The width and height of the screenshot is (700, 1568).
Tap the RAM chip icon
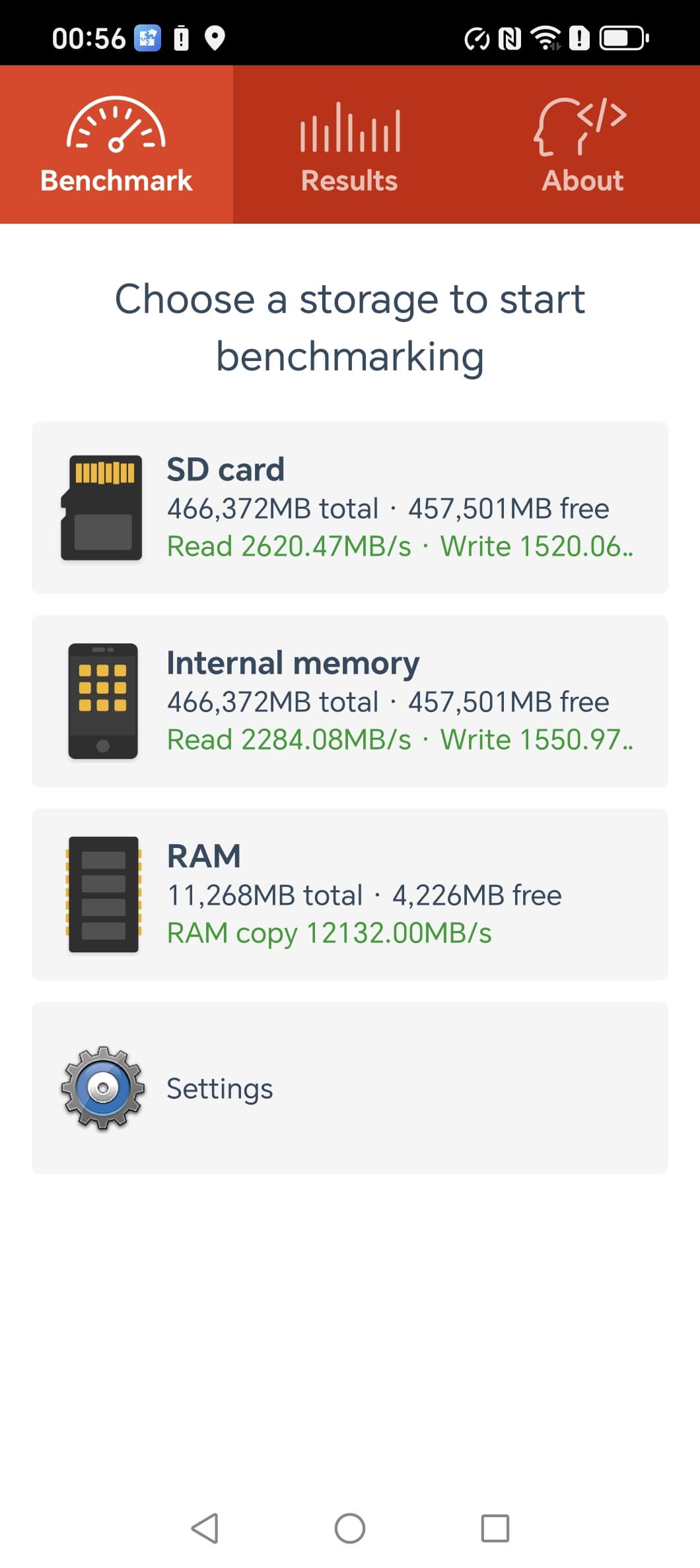tap(103, 894)
